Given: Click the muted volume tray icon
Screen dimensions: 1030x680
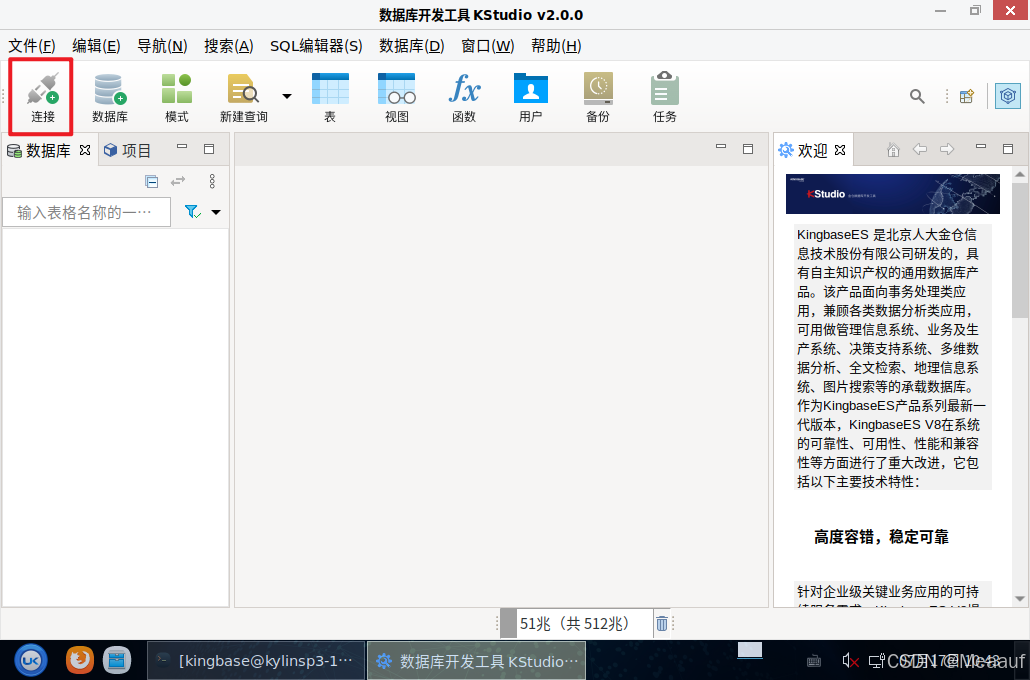Looking at the screenshot, I should [x=851, y=661].
